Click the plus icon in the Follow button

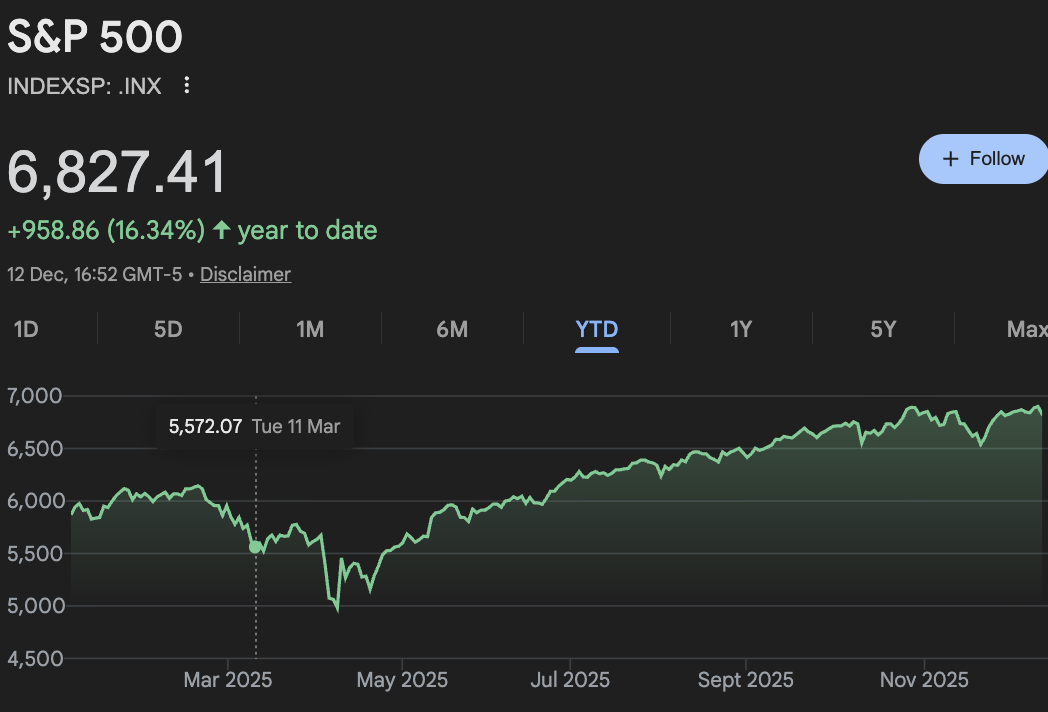click(950, 158)
